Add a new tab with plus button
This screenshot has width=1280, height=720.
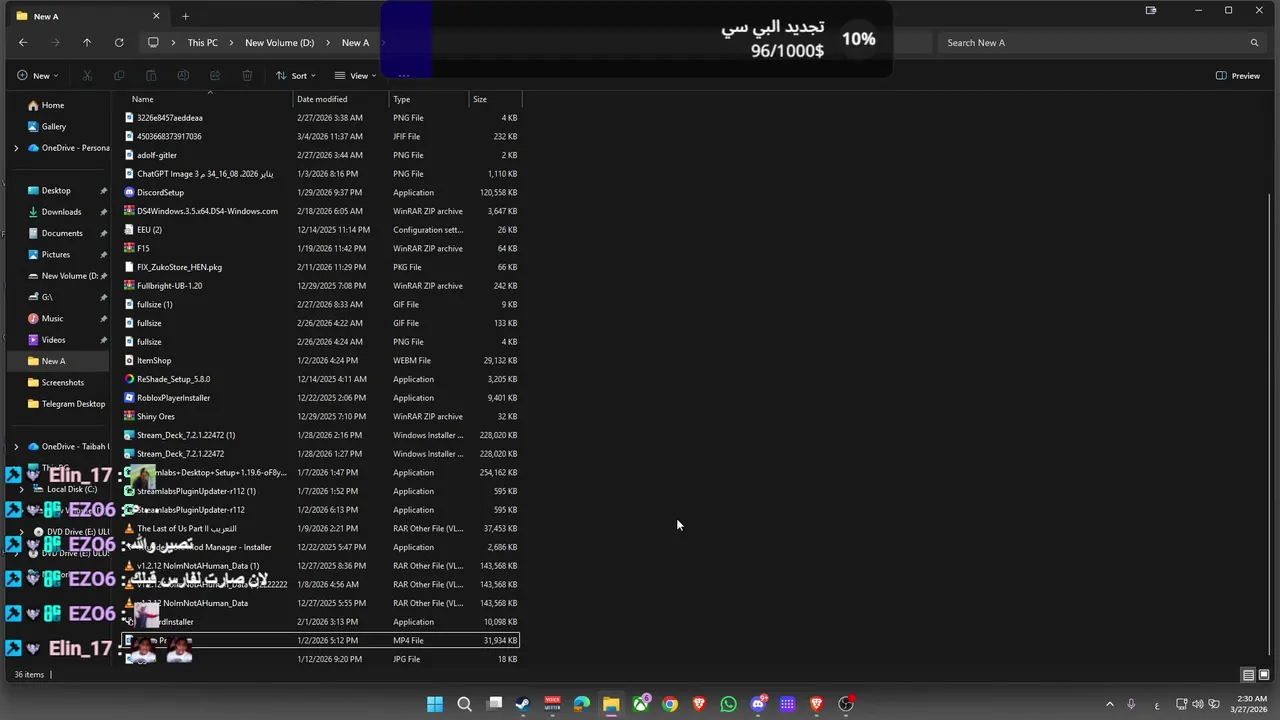pos(185,16)
